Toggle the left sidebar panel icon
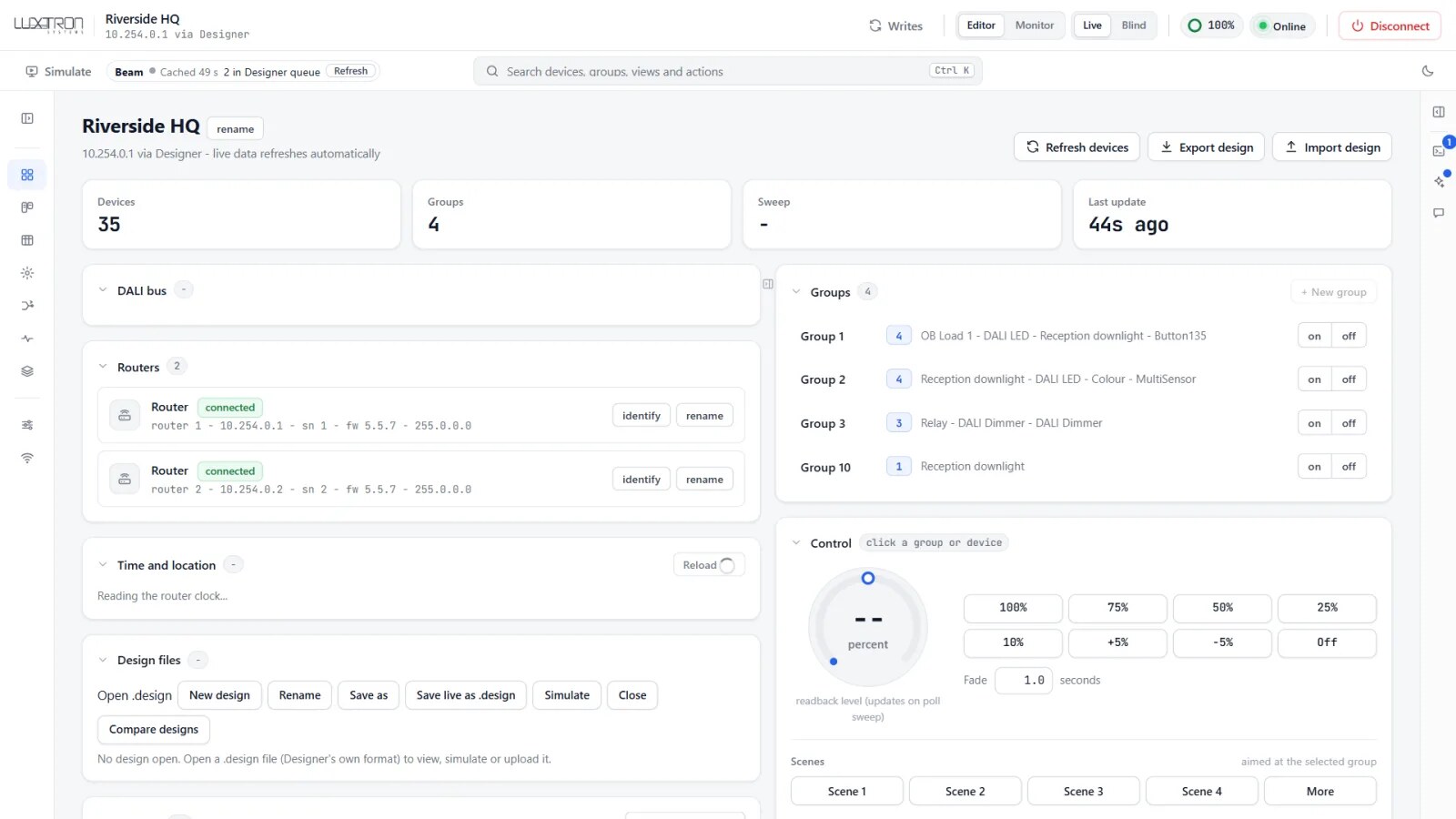This screenshot has height=819, width=1456. pos(27,118)
